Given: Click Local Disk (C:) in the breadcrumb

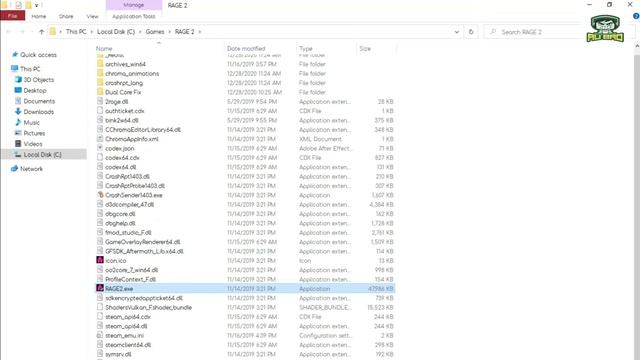Looking at the screenshot, I should tap(116, 31).
